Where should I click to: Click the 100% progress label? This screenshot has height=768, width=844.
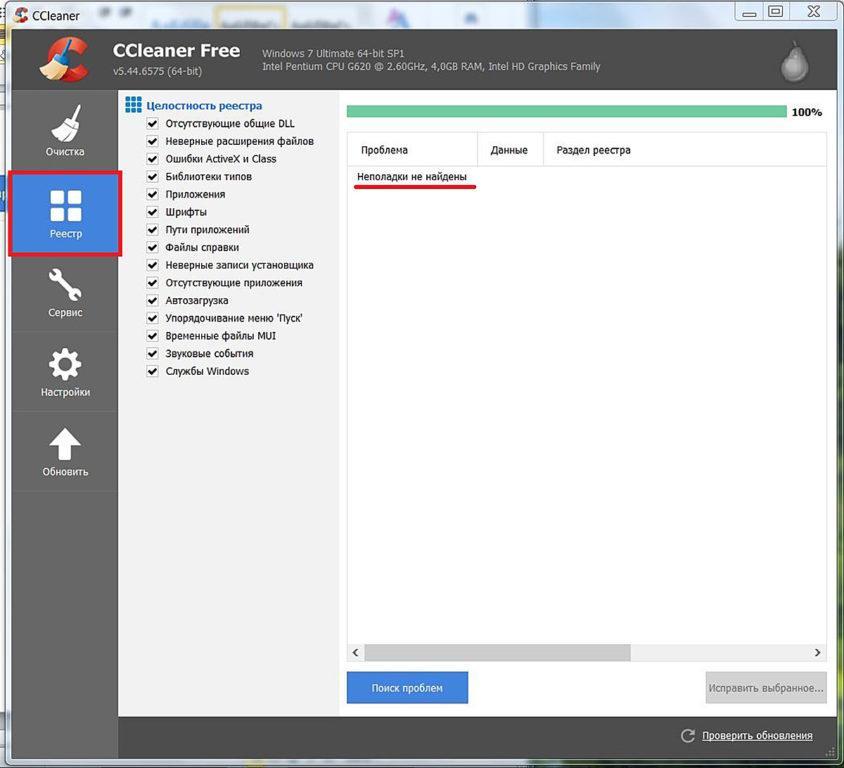pos(806,112)
